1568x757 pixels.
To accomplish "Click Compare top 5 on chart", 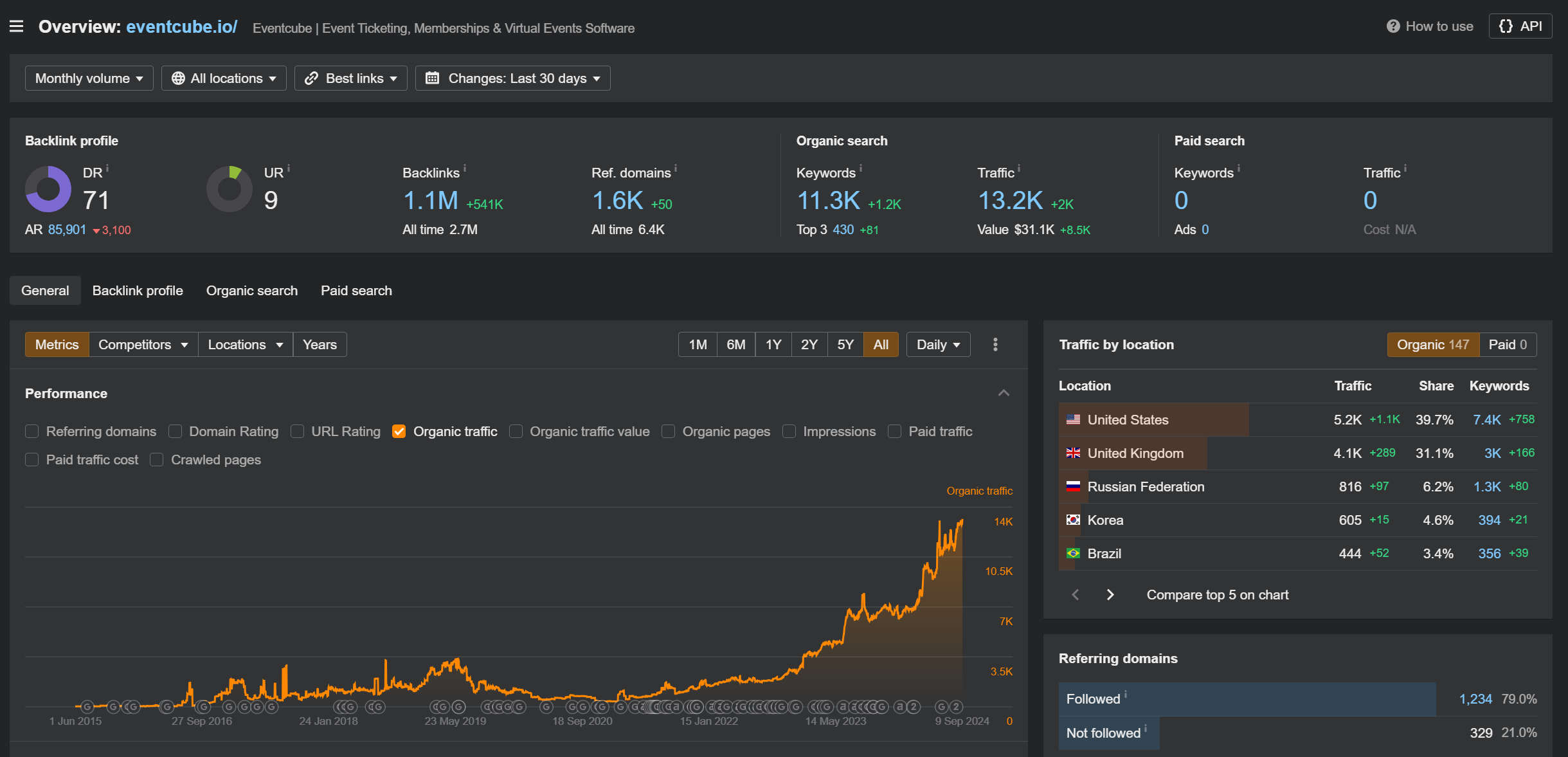I will click(x=1218, y=594).
